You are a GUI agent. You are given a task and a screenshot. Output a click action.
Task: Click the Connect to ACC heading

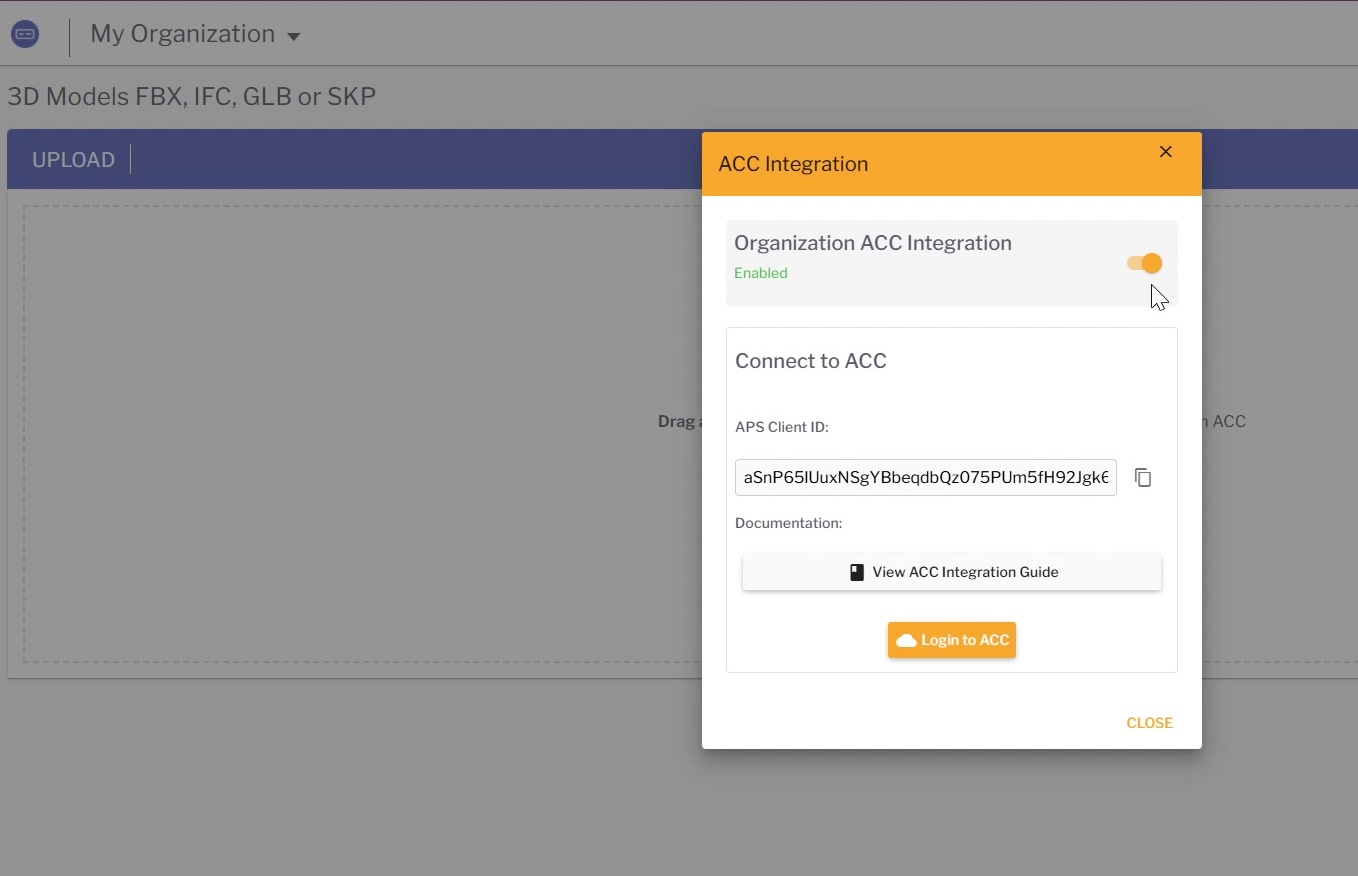811,361
